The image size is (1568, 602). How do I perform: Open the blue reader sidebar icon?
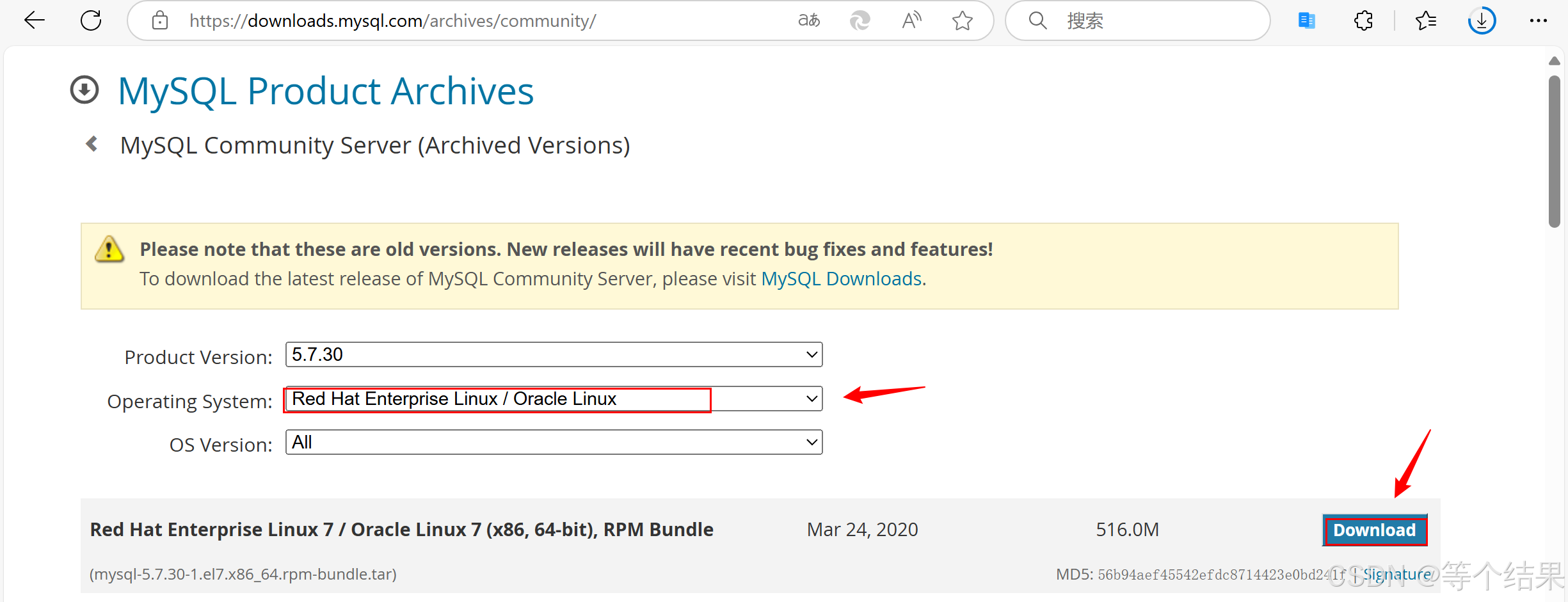1306,20
